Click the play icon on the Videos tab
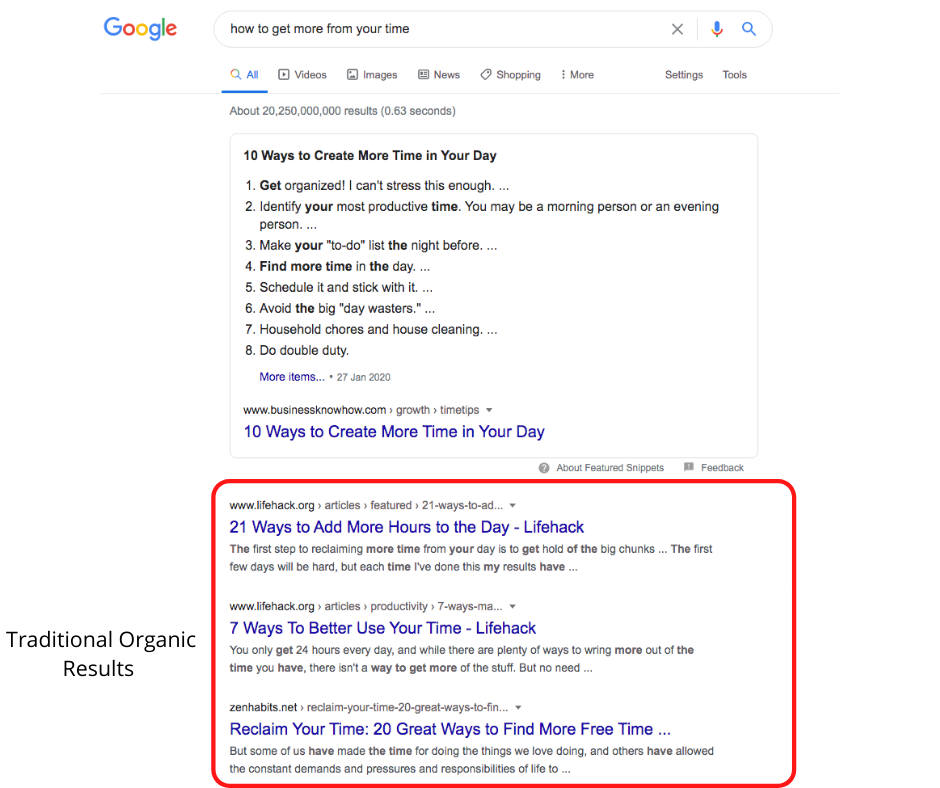This screenshot has width=940, height=788. point(282,74)
